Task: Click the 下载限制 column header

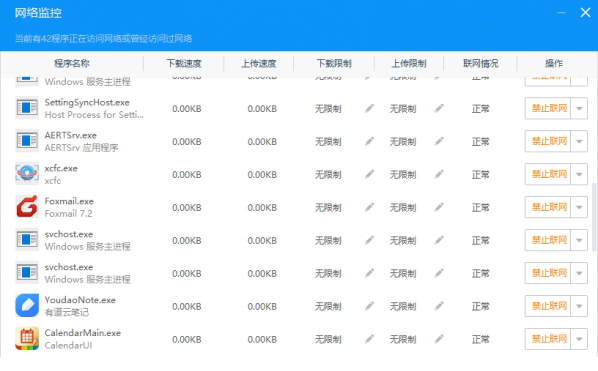Action: click(334, 63)
